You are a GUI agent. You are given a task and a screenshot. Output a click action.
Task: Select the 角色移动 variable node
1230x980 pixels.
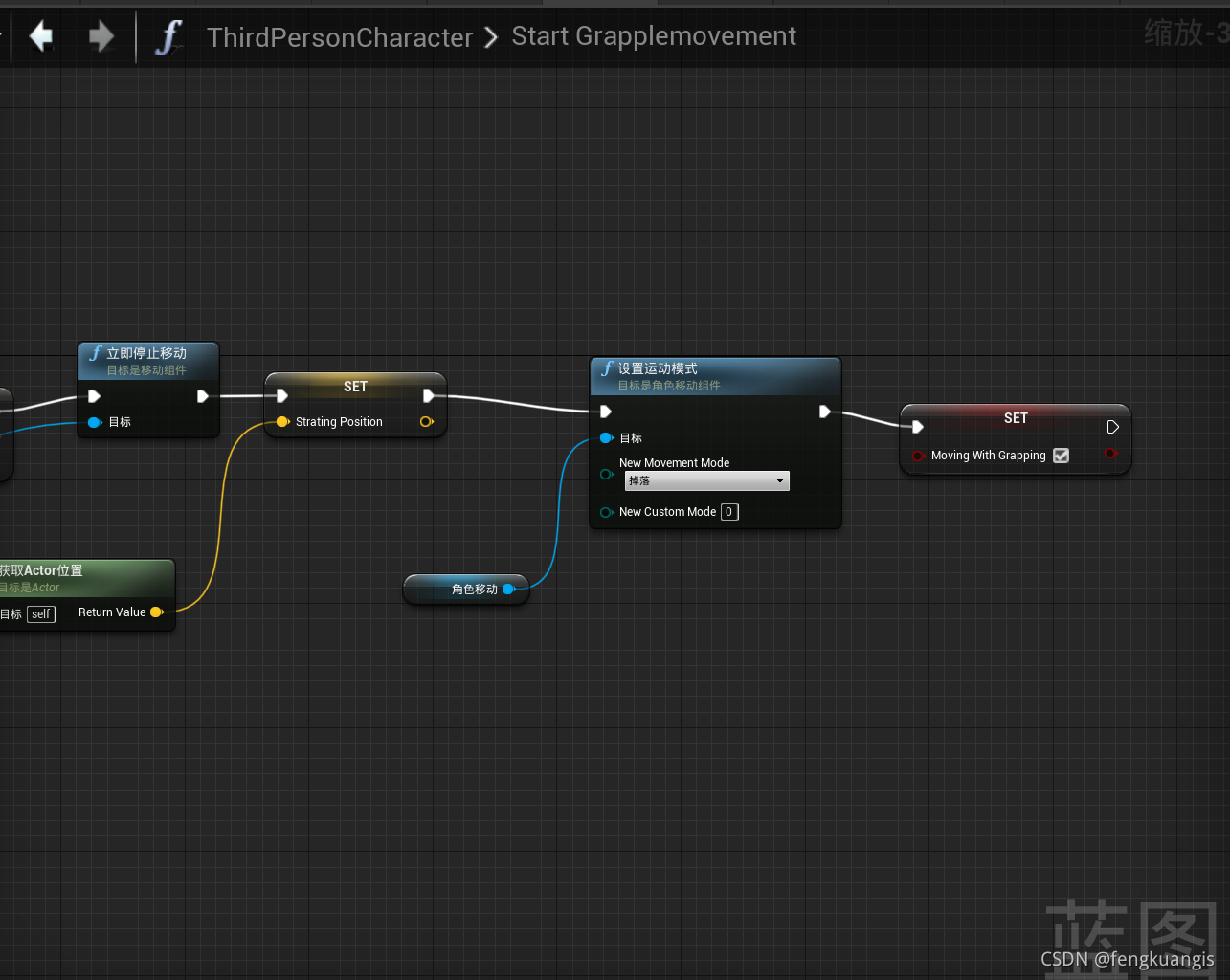[466, 590]
